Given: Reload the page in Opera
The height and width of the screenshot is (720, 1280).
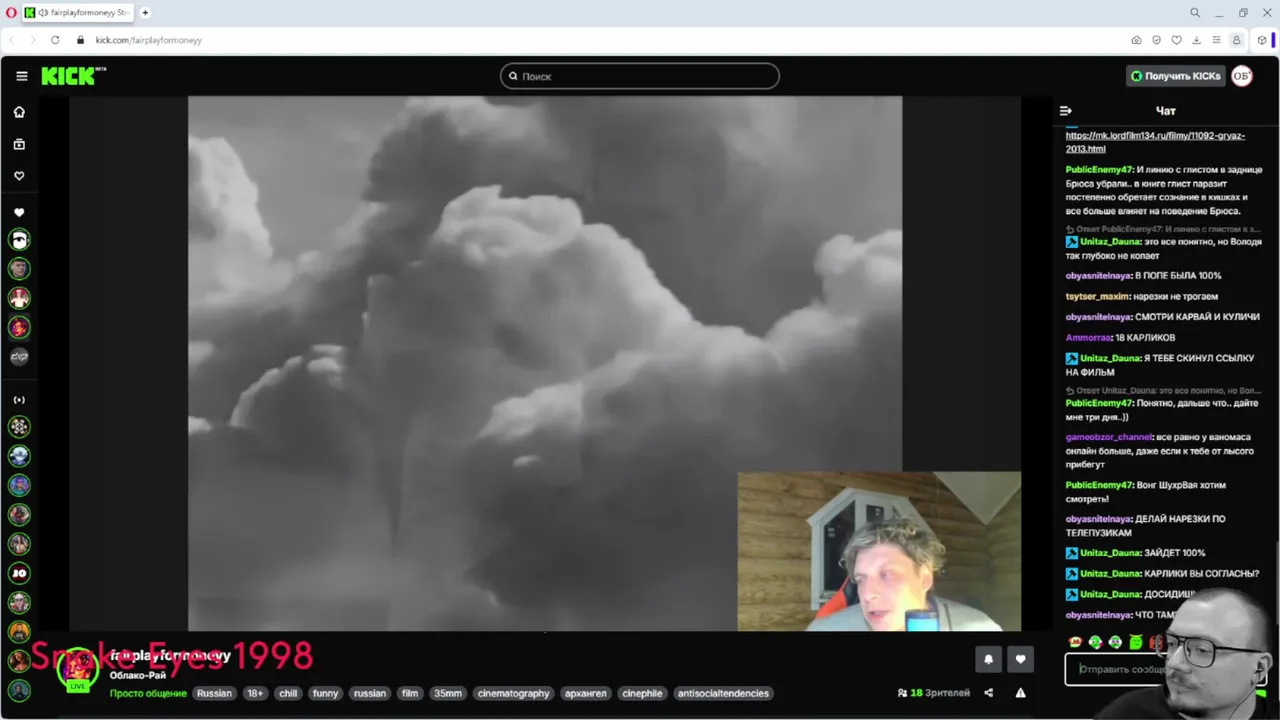Looking at the screenshot, I should (55, 40).
